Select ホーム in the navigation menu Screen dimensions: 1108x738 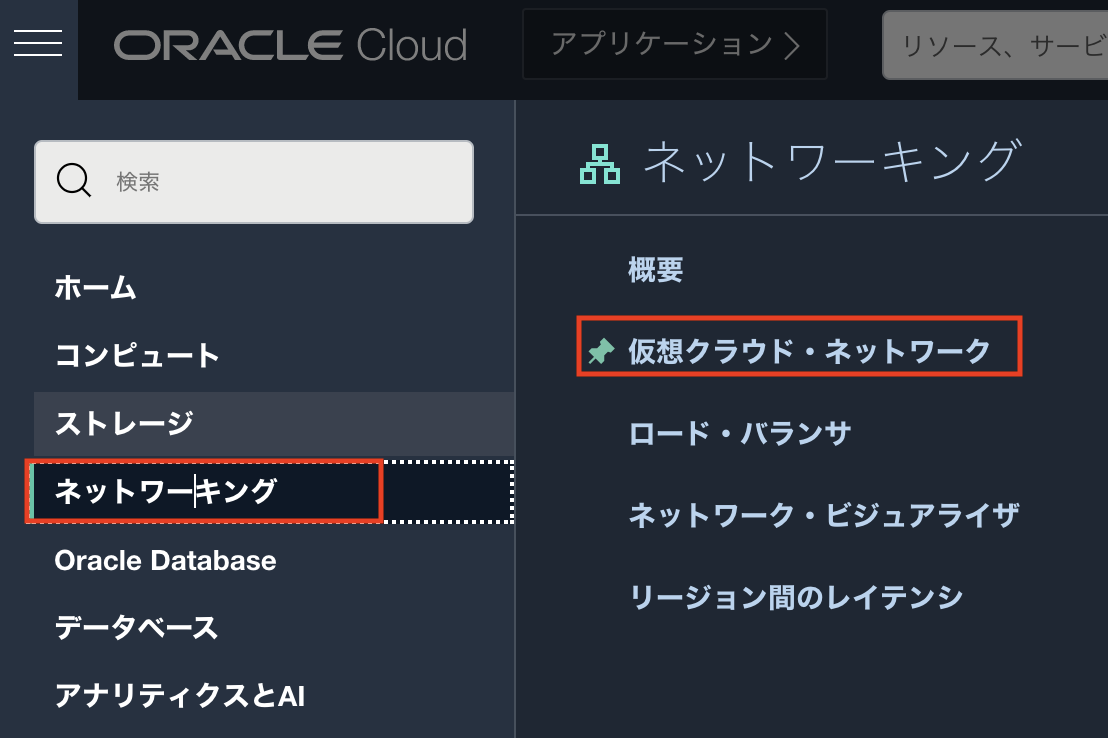(95, 288)
